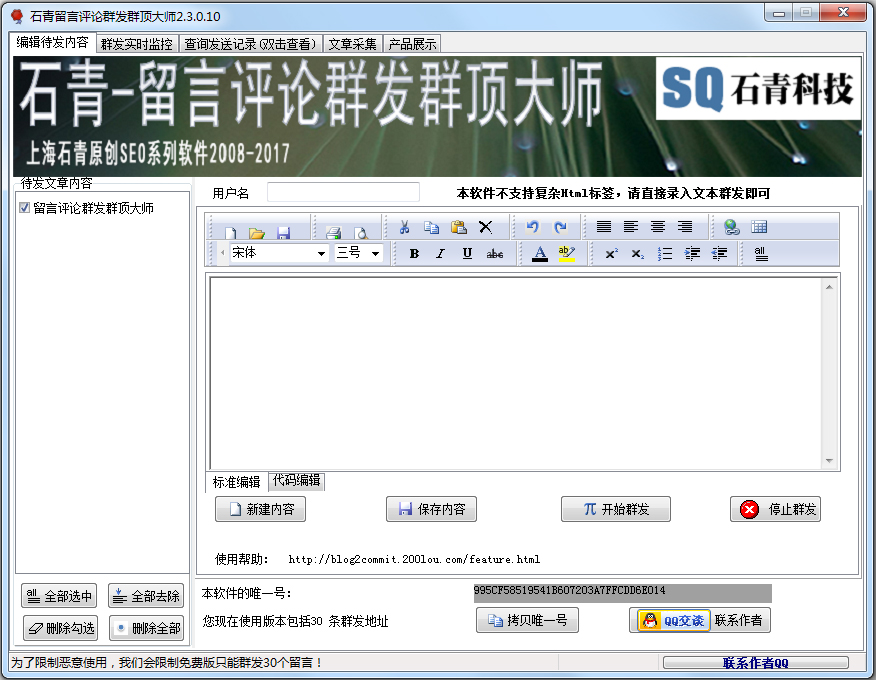Open the 文章采集 tab
The image size is (876, 680).
click(x=353, y=44)
